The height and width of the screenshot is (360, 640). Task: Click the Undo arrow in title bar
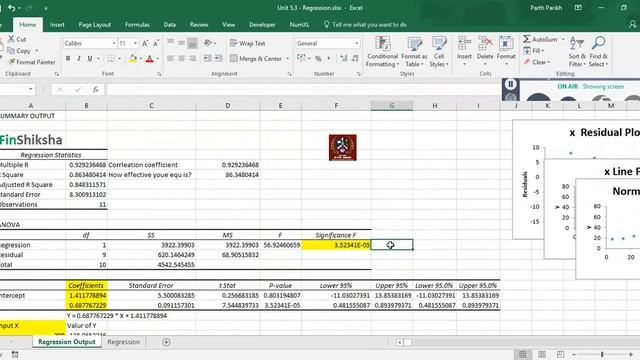[11, 8]
